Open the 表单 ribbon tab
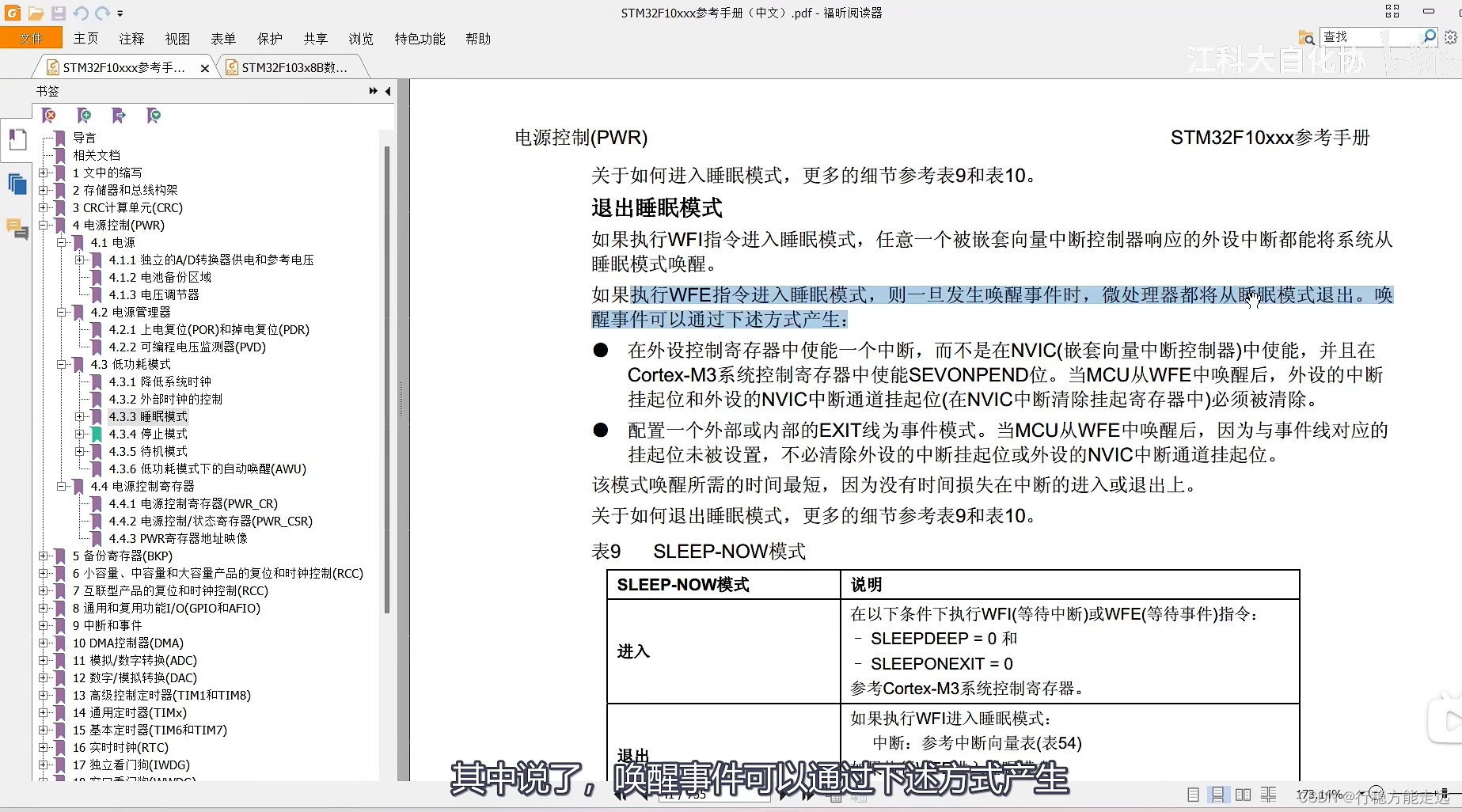 click(224, 39)
